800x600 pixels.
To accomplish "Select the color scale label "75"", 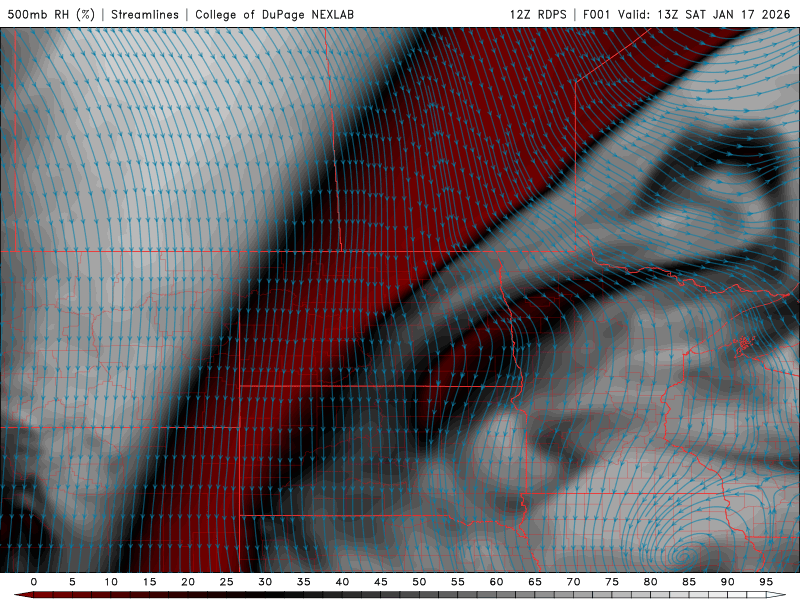I will (x=612, y=582).
